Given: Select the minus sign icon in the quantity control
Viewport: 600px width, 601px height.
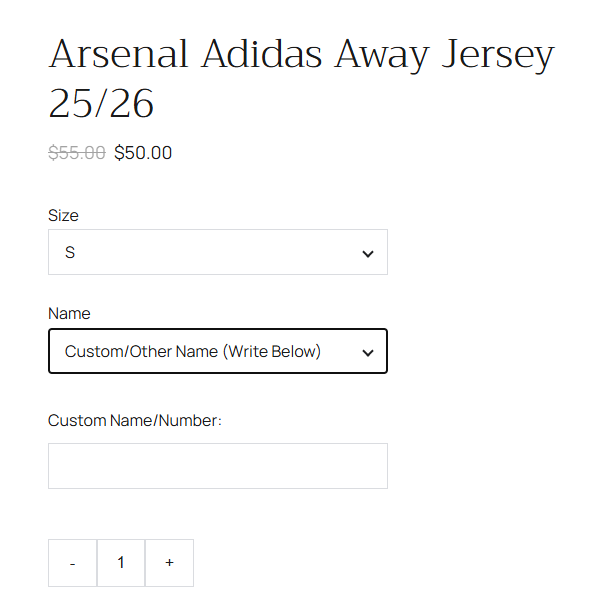Looking at the screenshot, I should pos(73,564).
